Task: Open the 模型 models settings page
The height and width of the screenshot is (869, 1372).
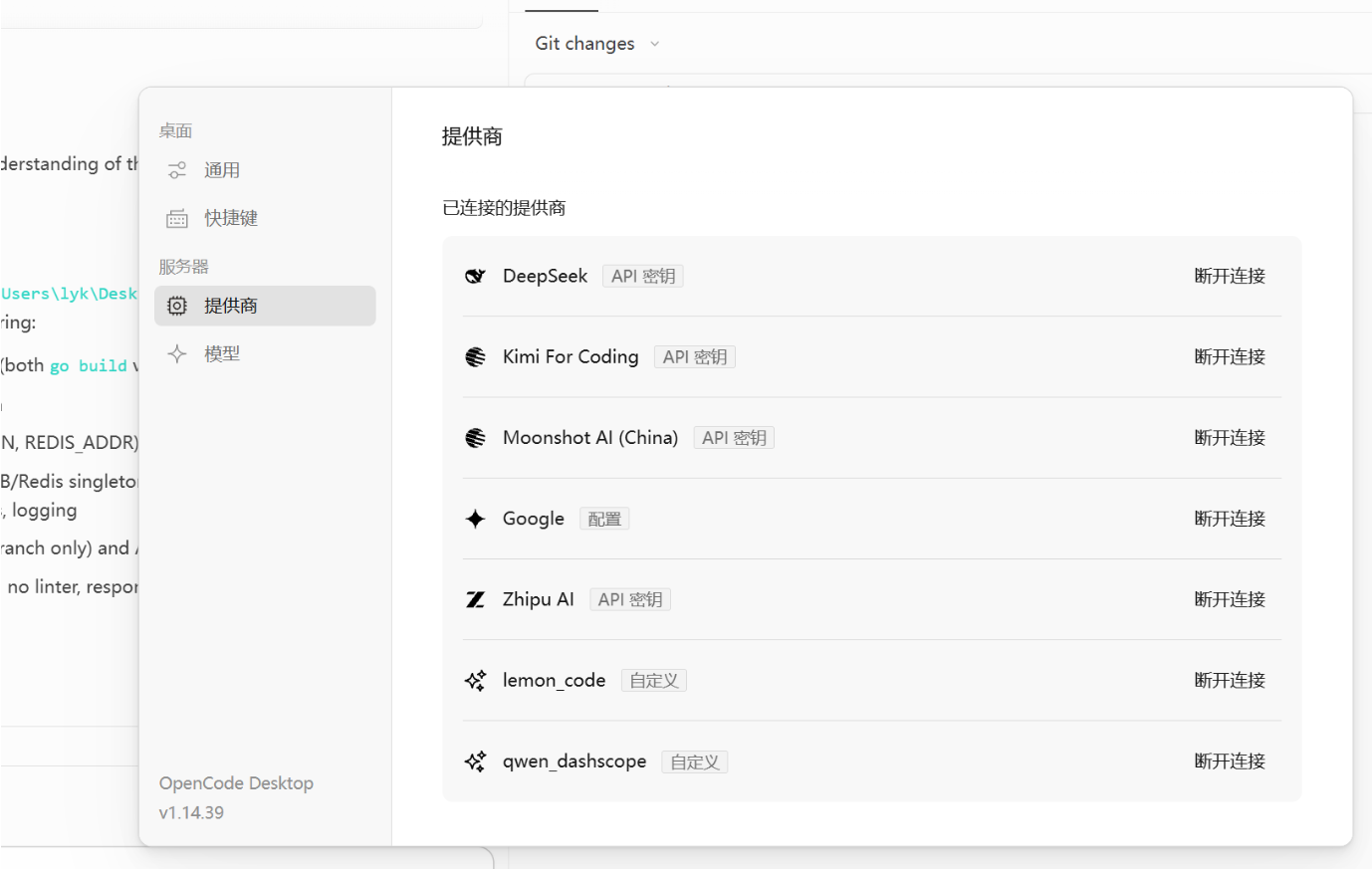Action: coord(265,353)
